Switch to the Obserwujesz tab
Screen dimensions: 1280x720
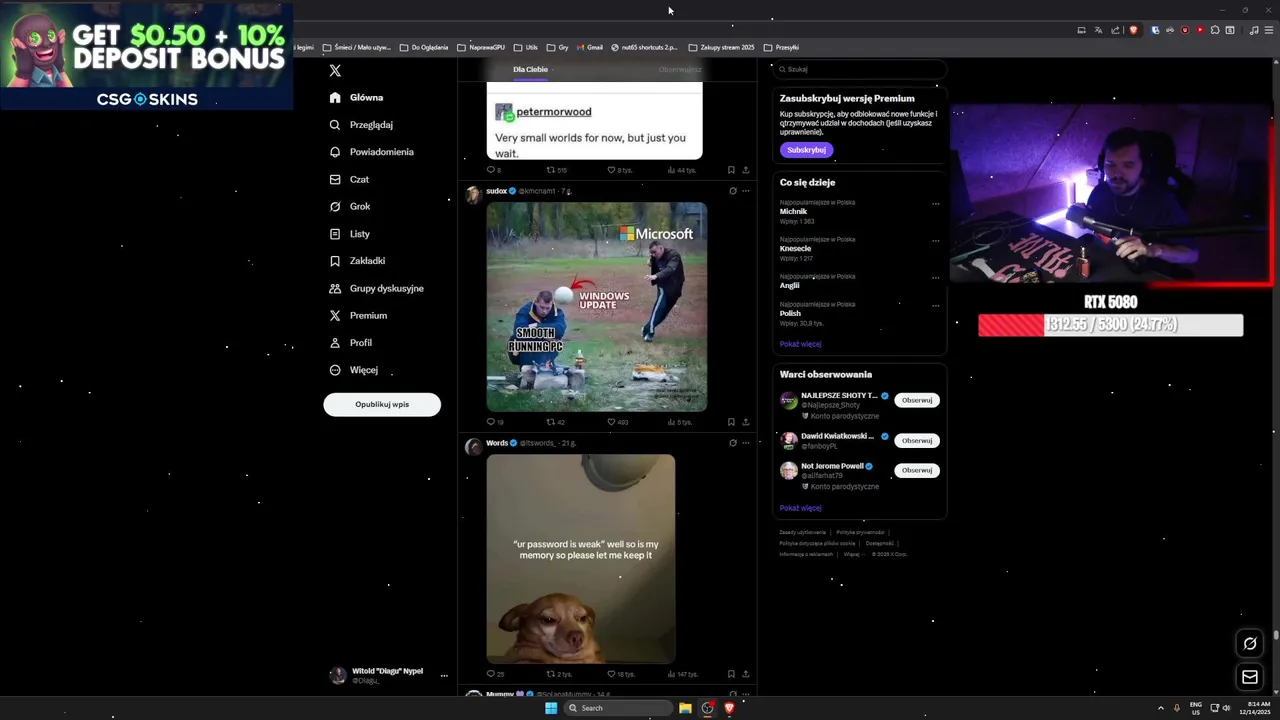tap(680, 69)
